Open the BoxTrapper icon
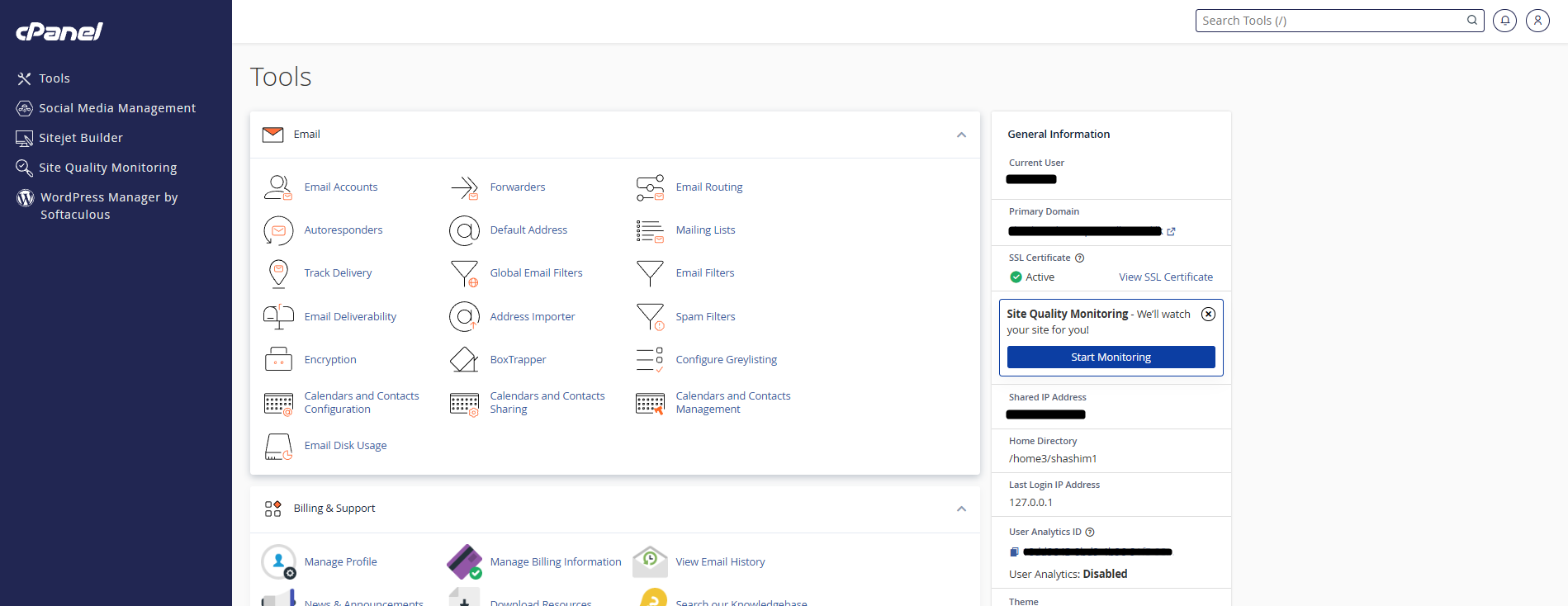Viewport: 1568px width, 606px height. (464, 360)
